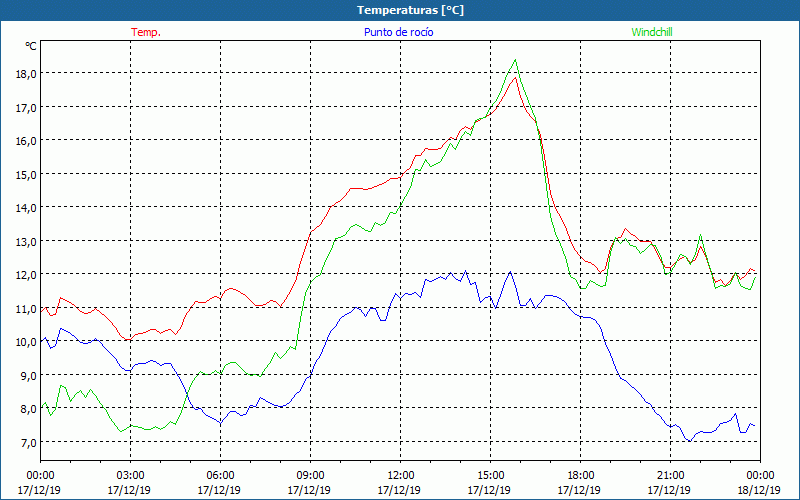Click the 9,0 y-axis value
The width and height of the screenshot is (800, 500).
[x=28, y=375]
